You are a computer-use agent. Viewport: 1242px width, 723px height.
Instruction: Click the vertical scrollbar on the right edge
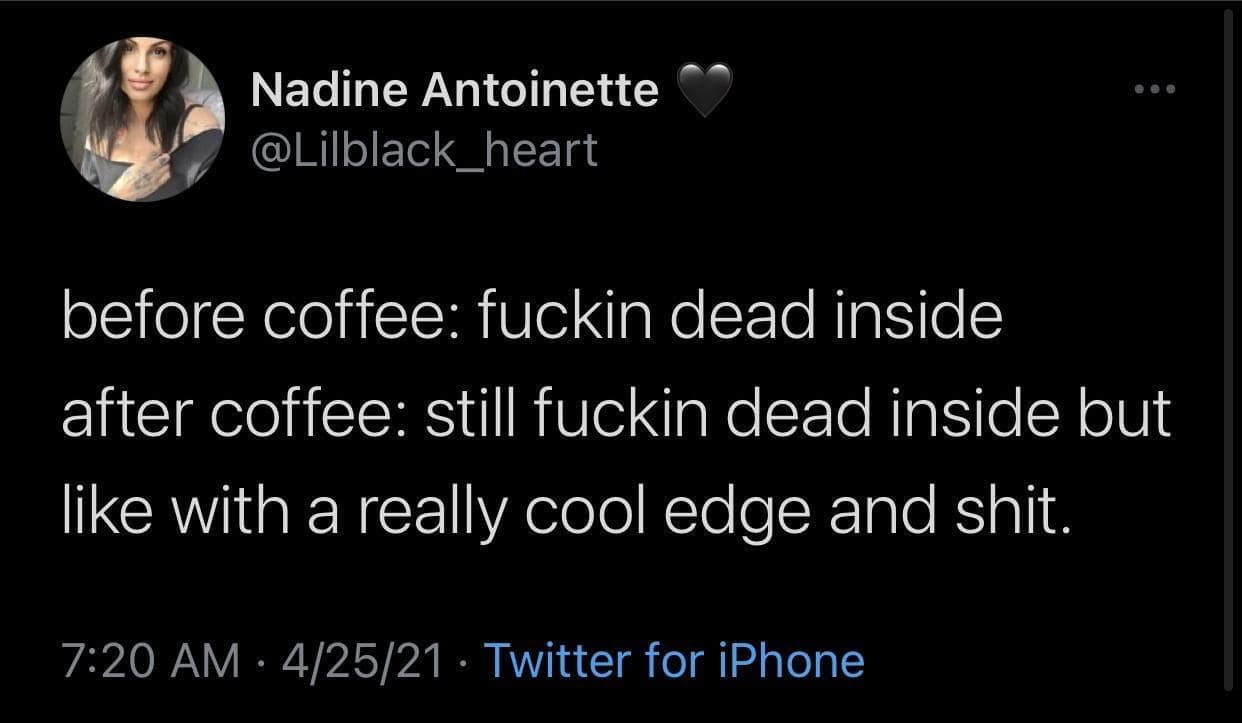coord(1229,360)
